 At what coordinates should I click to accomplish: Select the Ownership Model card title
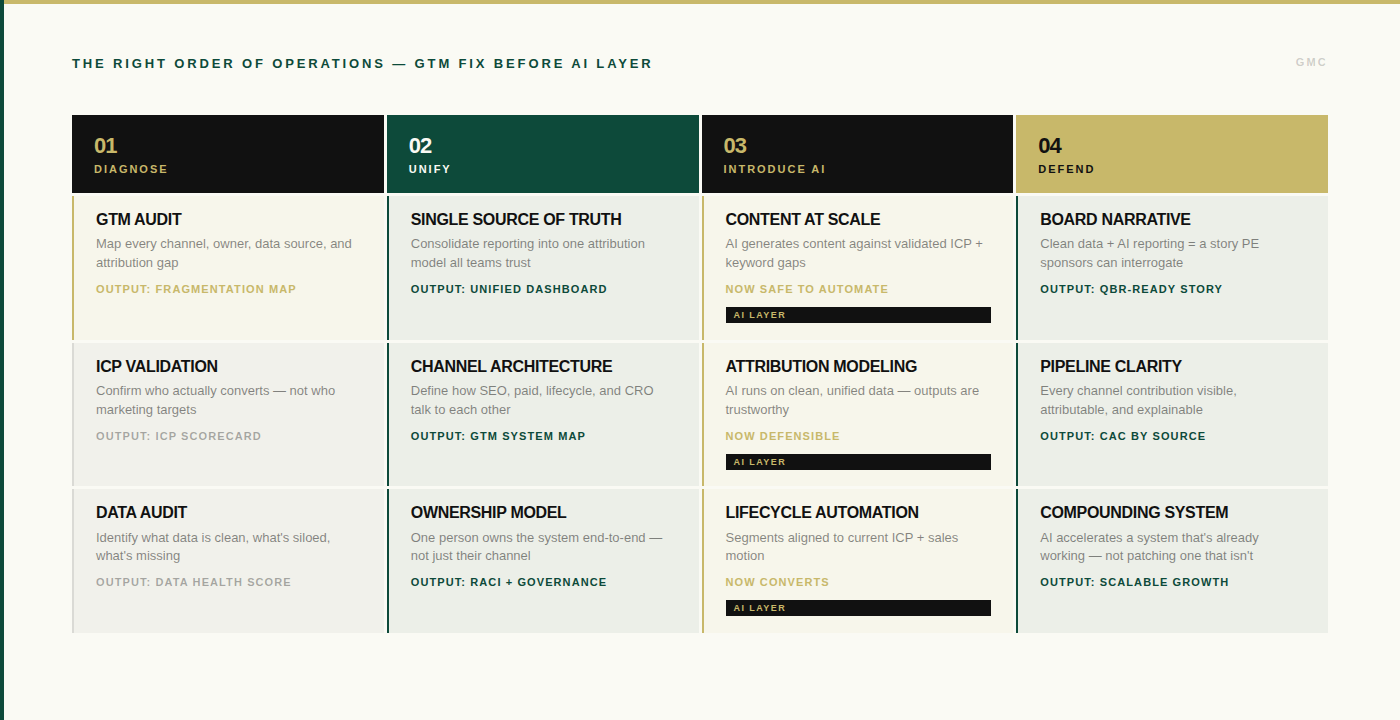click(488, 512)
